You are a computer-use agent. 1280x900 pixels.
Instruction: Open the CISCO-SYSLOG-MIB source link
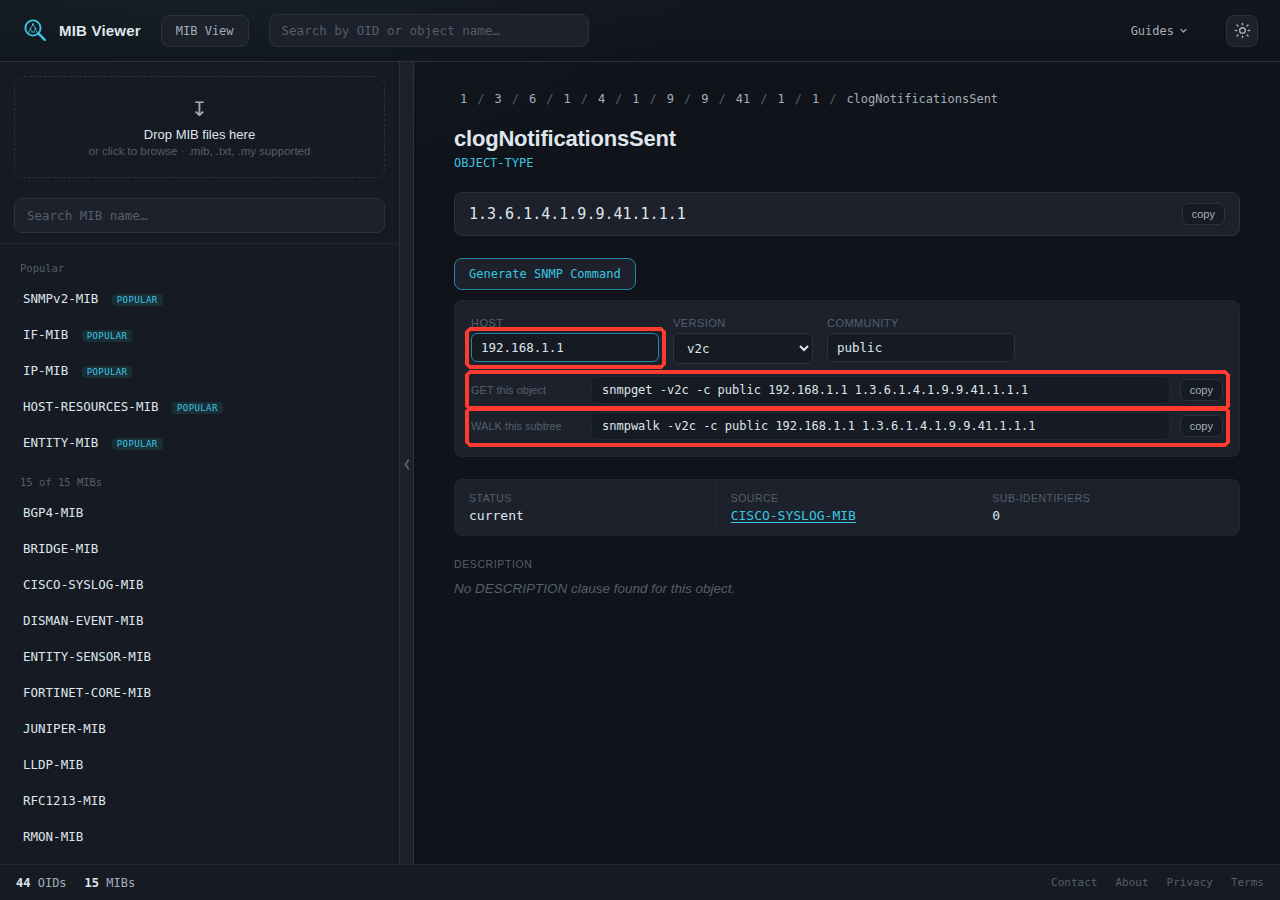[x=793, y=516]
